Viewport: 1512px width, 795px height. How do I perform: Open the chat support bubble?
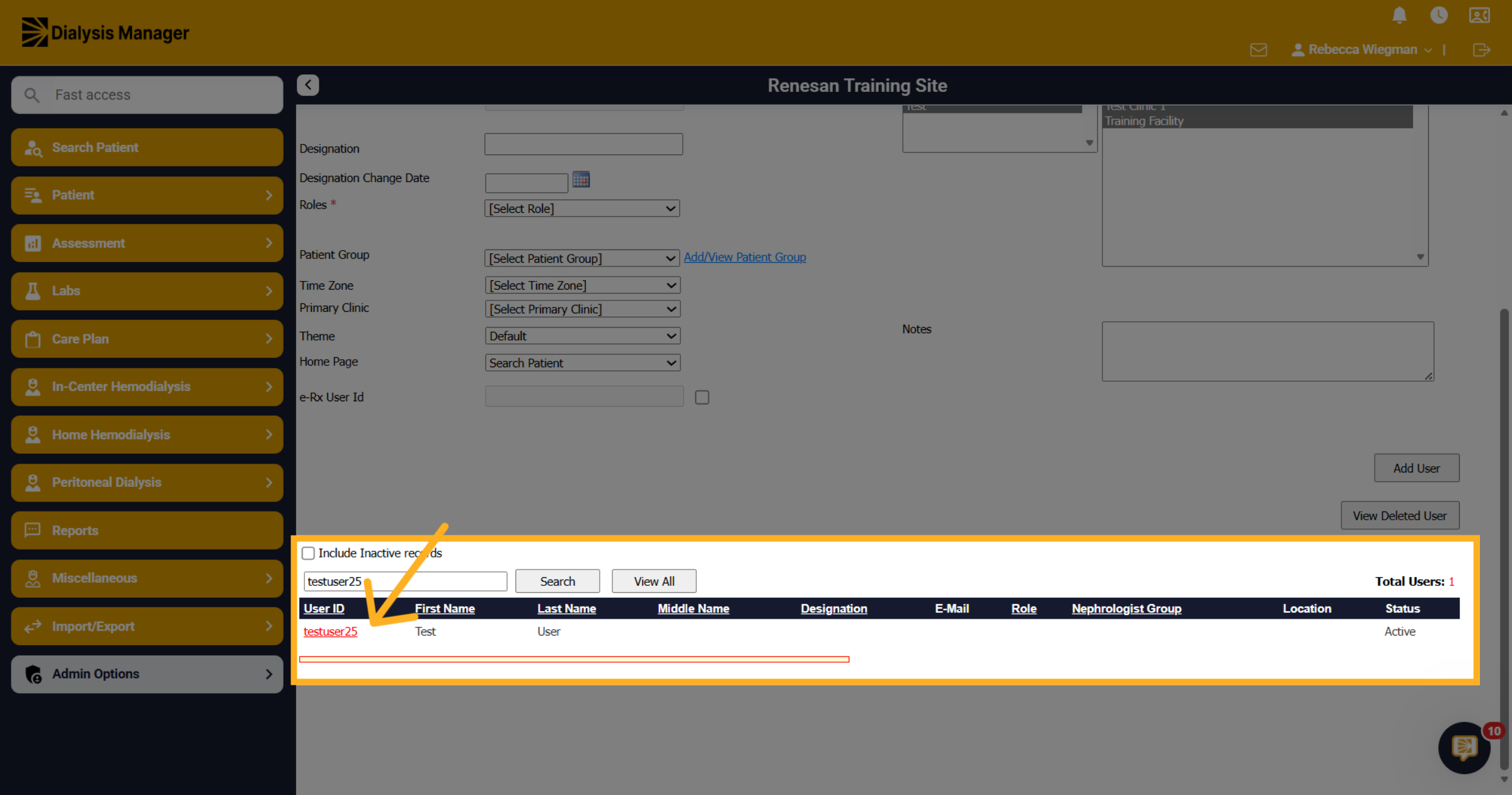pos(1464,748)
